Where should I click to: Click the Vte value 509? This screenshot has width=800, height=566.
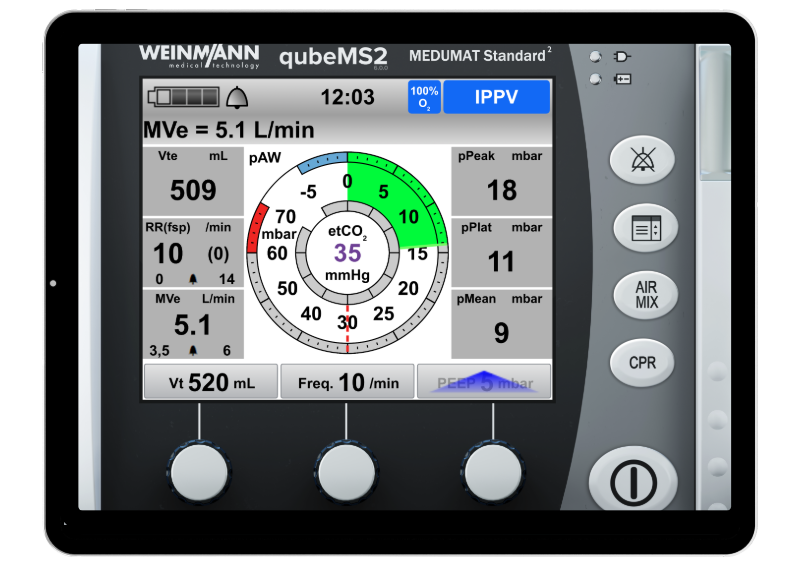coord(193,190)
